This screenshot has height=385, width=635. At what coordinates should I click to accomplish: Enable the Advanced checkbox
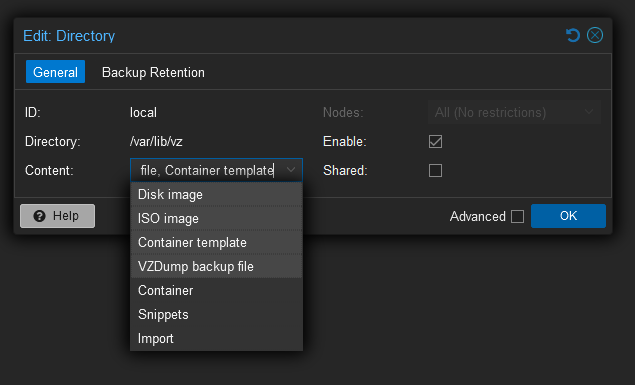coord(517,216)
